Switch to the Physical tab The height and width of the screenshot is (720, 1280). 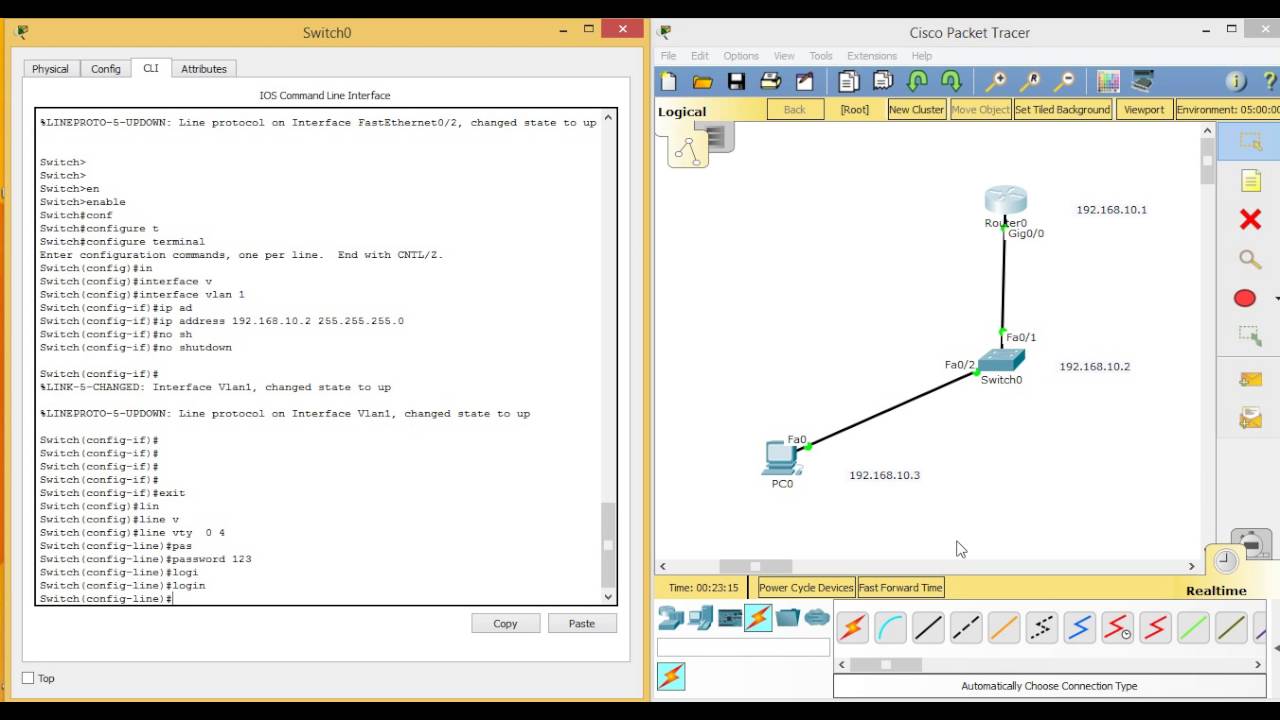click(50, 69)
